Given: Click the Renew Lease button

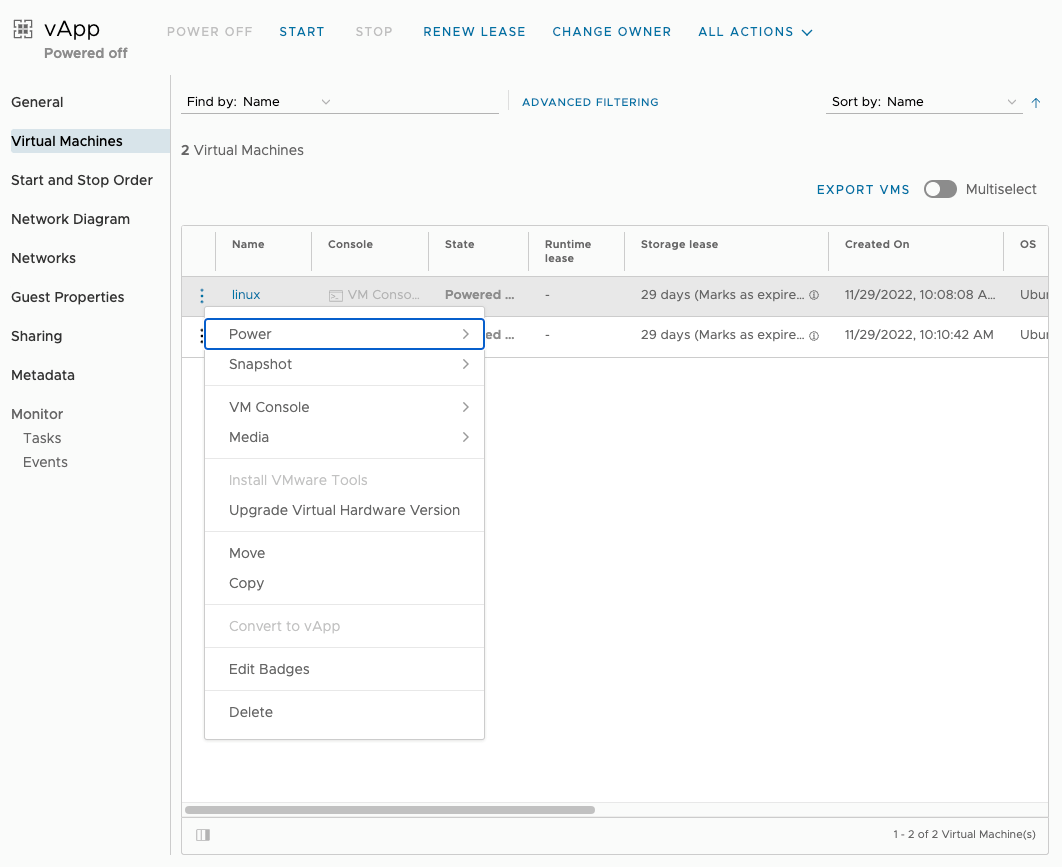Looking at the screenshot, I should [x=474, y=32].
